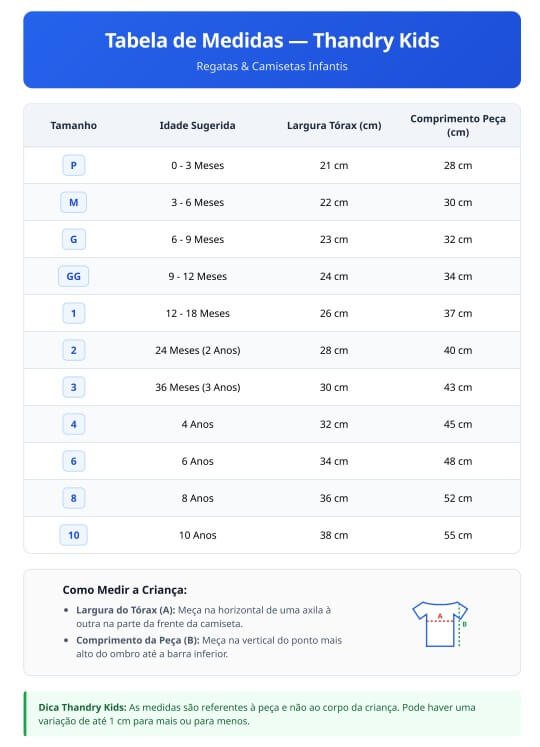Select the GG size badge
The image size is (540, 747).
pos(73,276)
